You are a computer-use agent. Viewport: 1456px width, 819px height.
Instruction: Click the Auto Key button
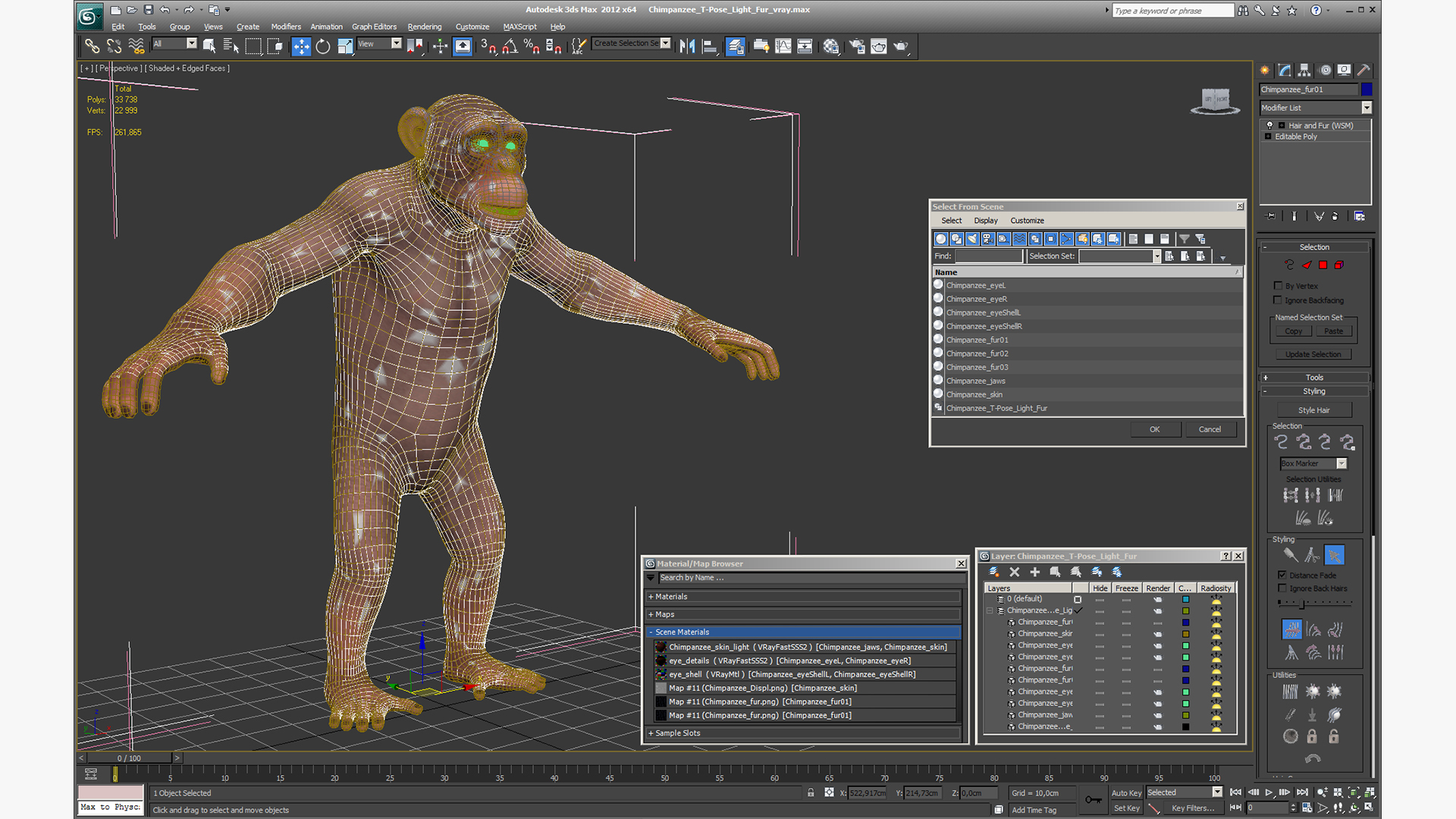1126,793
